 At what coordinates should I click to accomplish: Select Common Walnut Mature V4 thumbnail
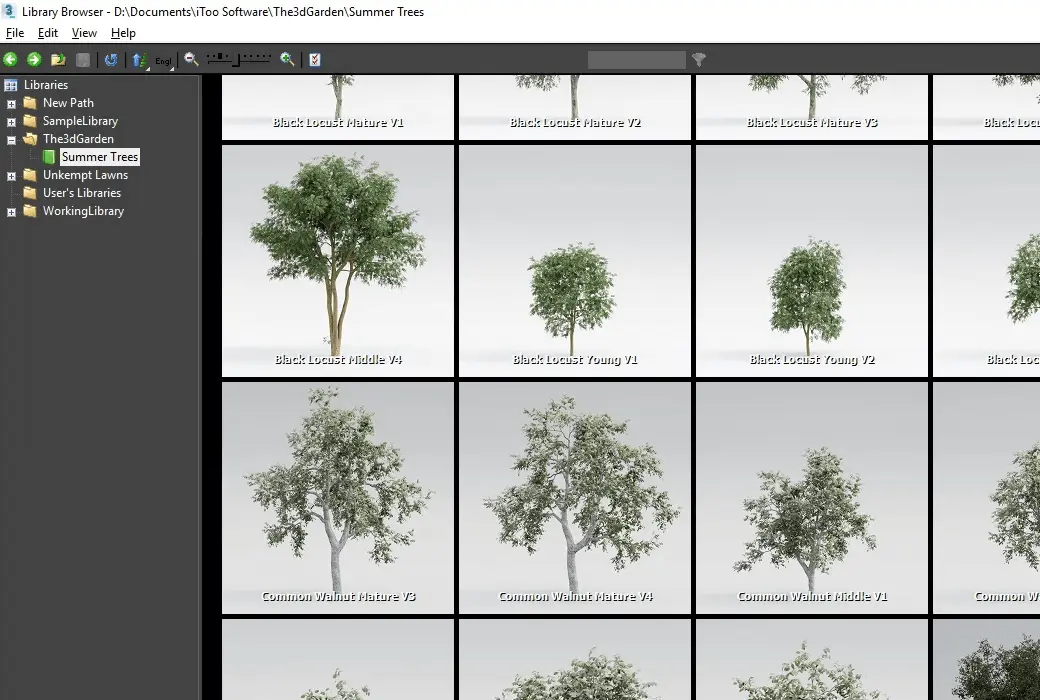(575, 498)
